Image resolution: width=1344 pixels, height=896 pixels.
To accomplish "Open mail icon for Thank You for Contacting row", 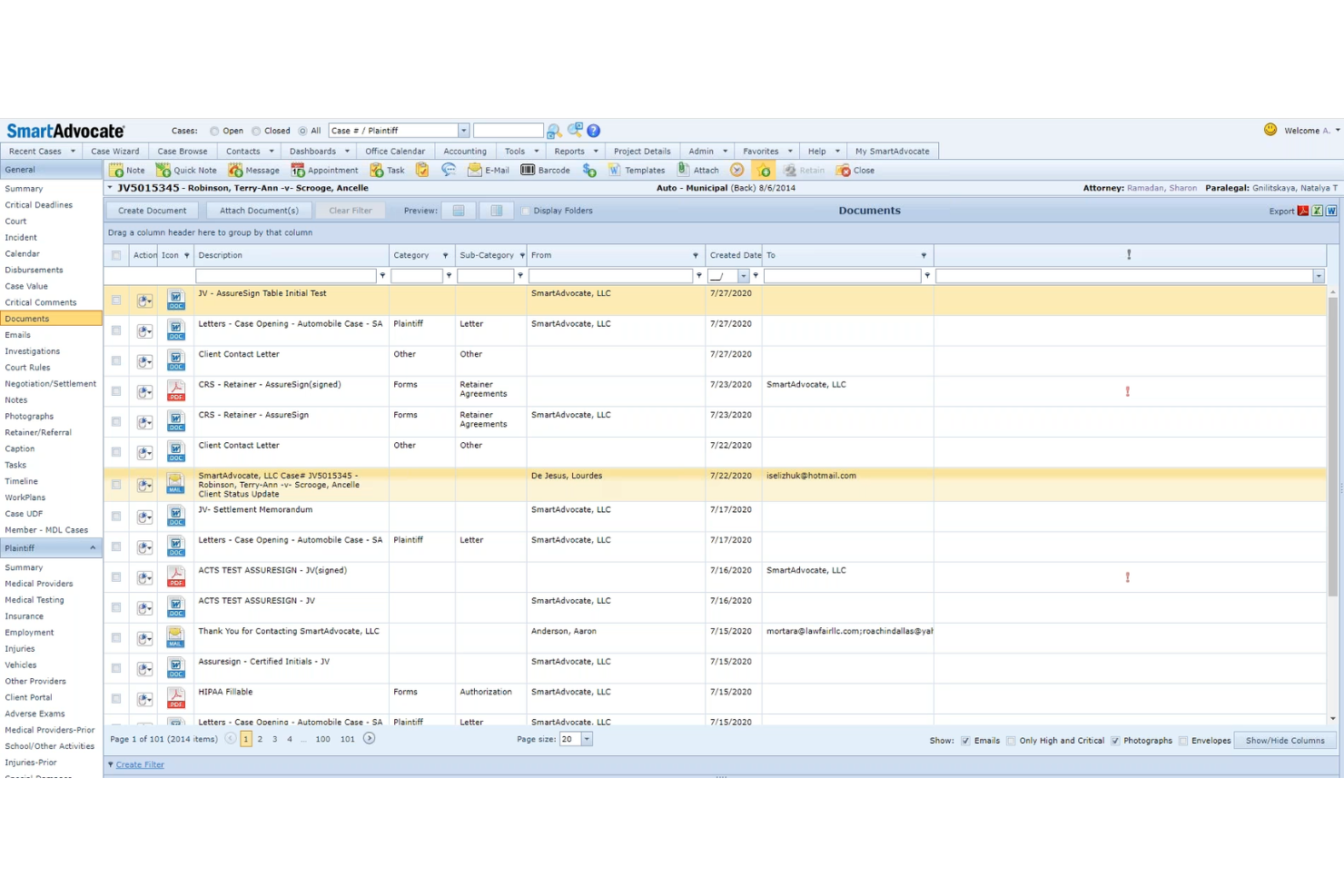I will (x=176, y=637).
